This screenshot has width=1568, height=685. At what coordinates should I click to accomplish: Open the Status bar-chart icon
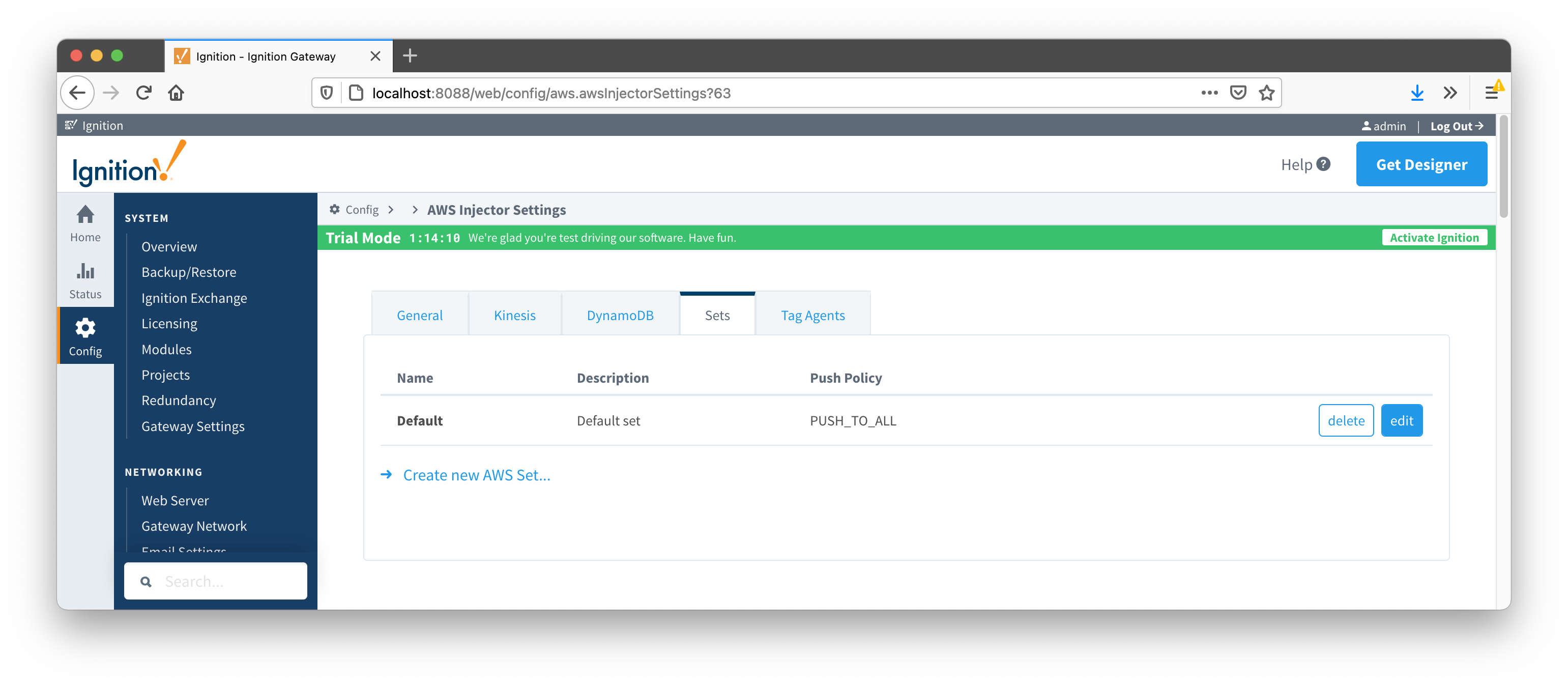[x=85, y=271]
